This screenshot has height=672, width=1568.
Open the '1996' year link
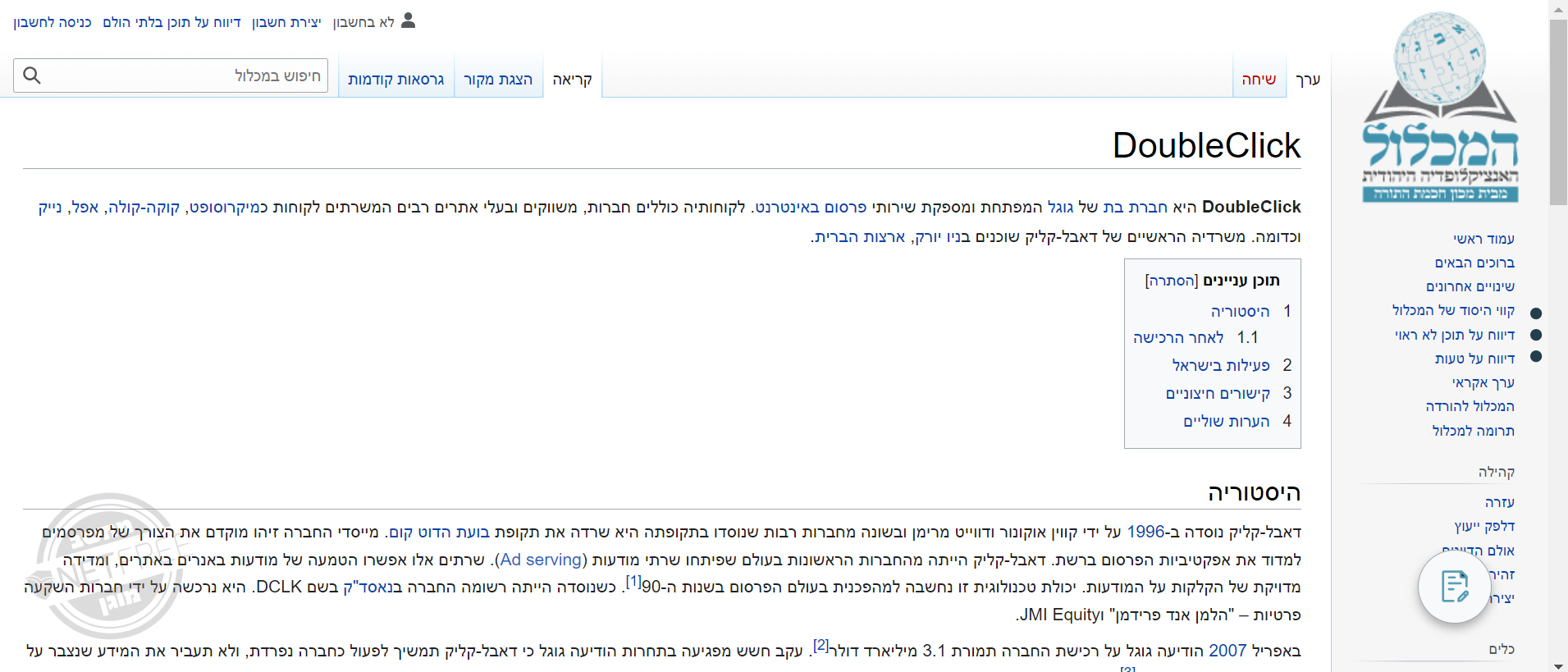coord(1146,532)
